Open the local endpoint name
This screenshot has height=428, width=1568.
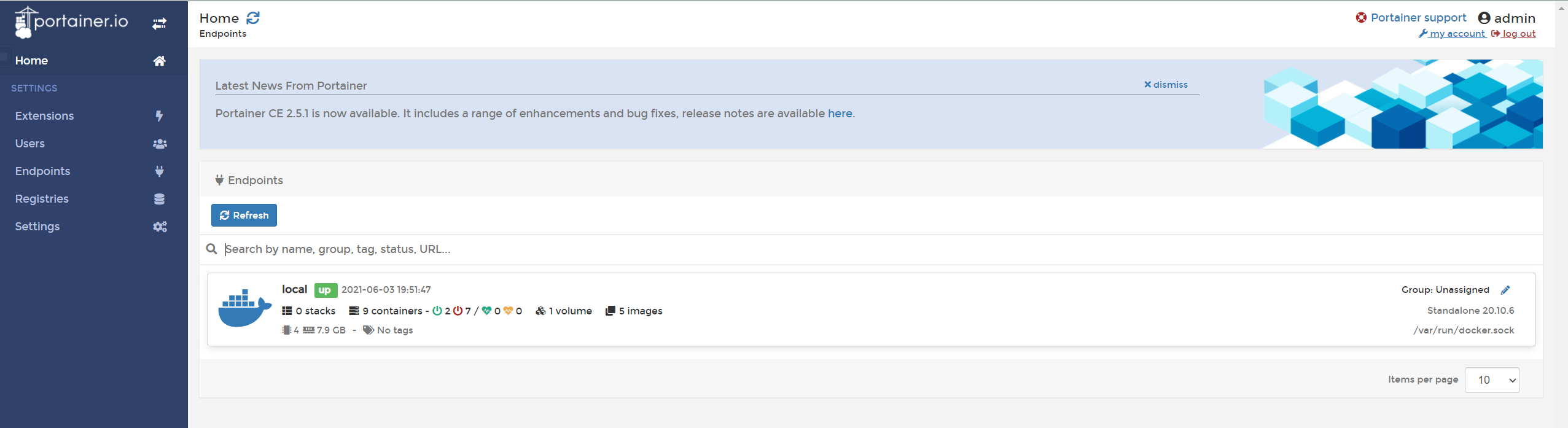[x=294, y=289]
